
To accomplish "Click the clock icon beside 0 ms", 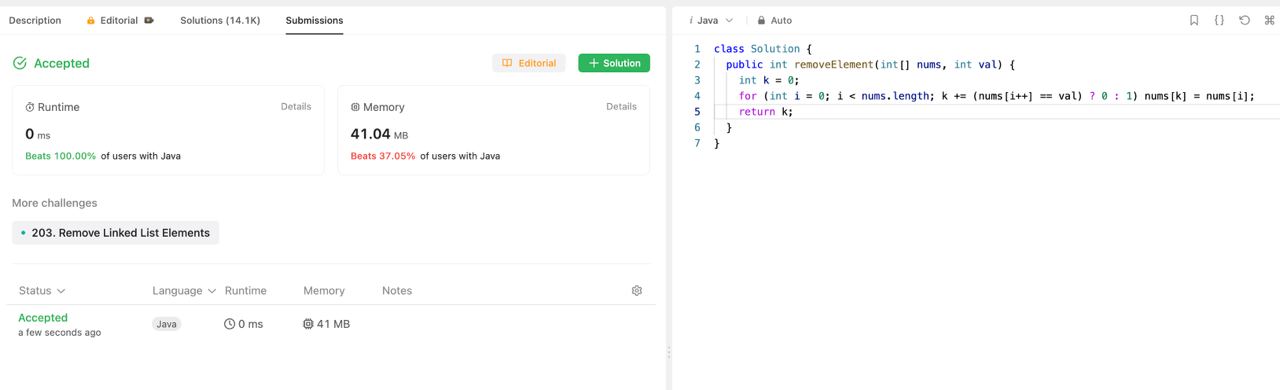I will click(230, 324).
